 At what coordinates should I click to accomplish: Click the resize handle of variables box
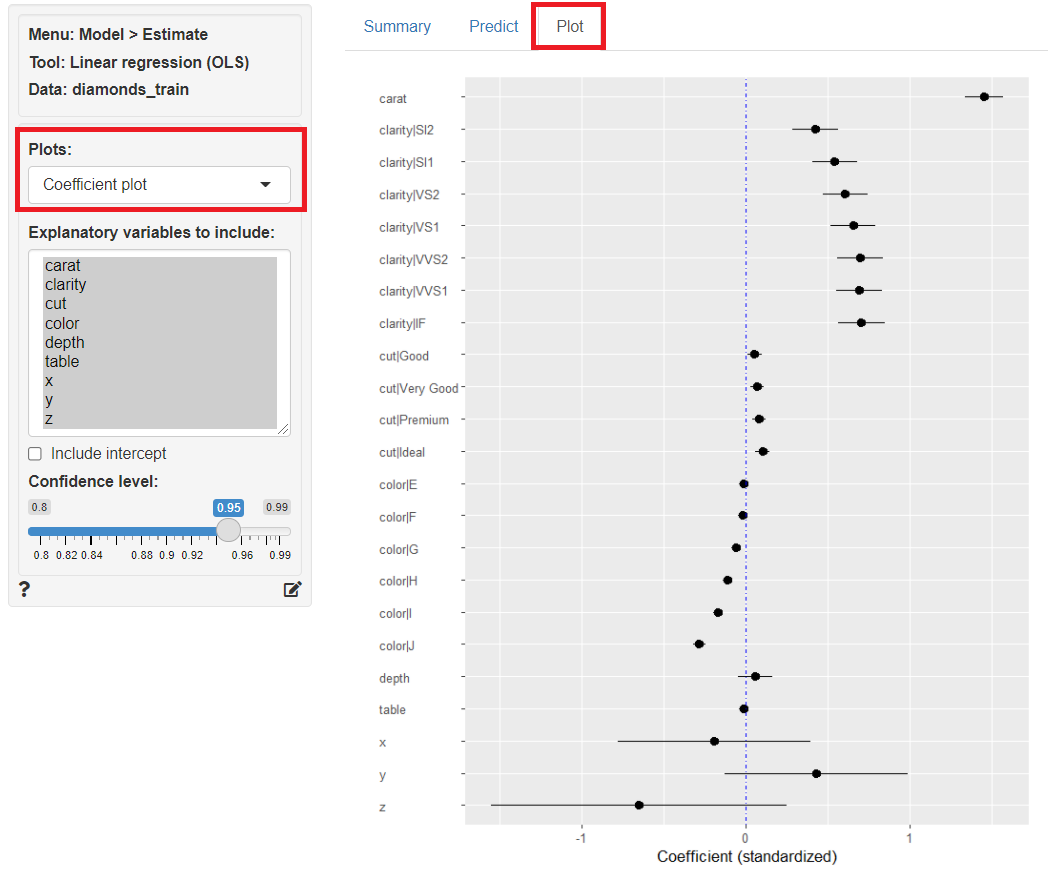[x=284, y=429]
